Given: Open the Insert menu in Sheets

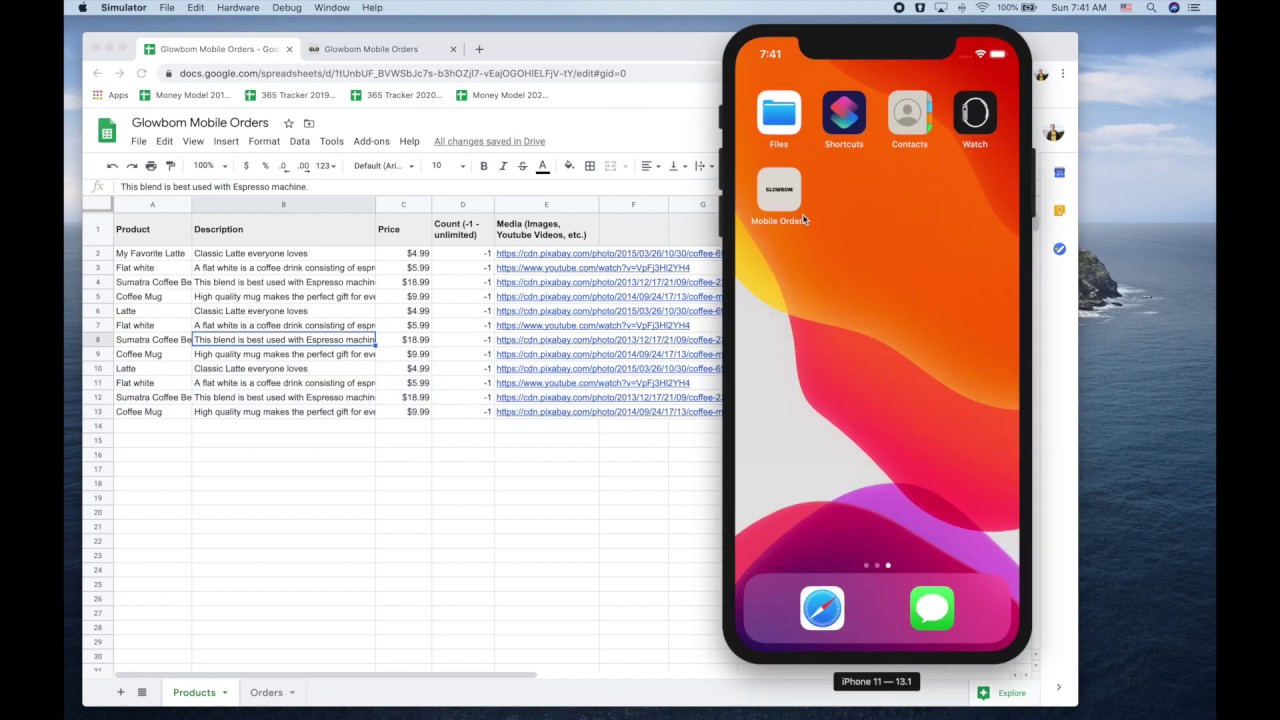Looking at the screenshot, I should (x=226, y=142).
